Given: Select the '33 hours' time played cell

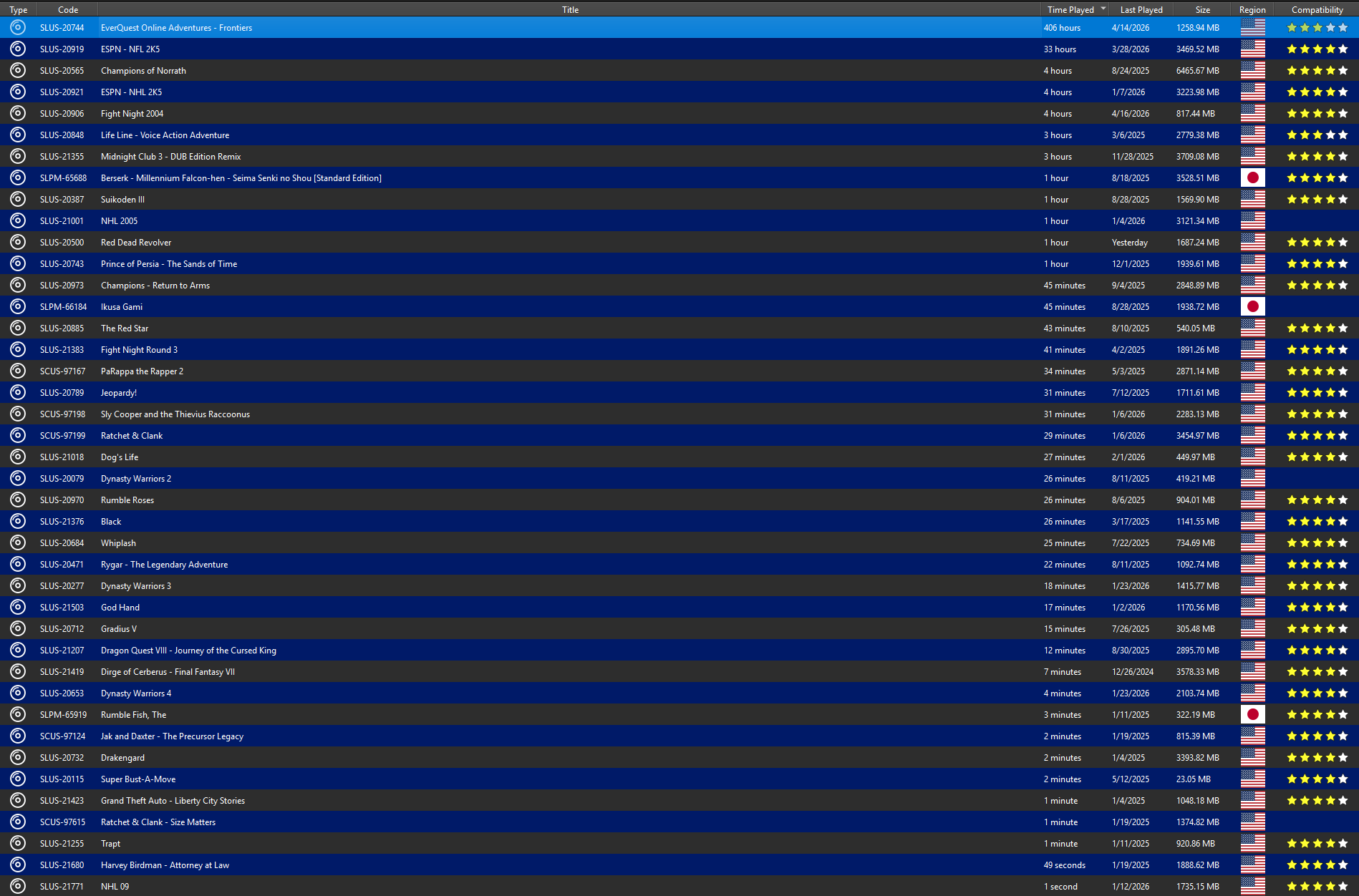Looking at the screenshot, I should coord(1060,49).
